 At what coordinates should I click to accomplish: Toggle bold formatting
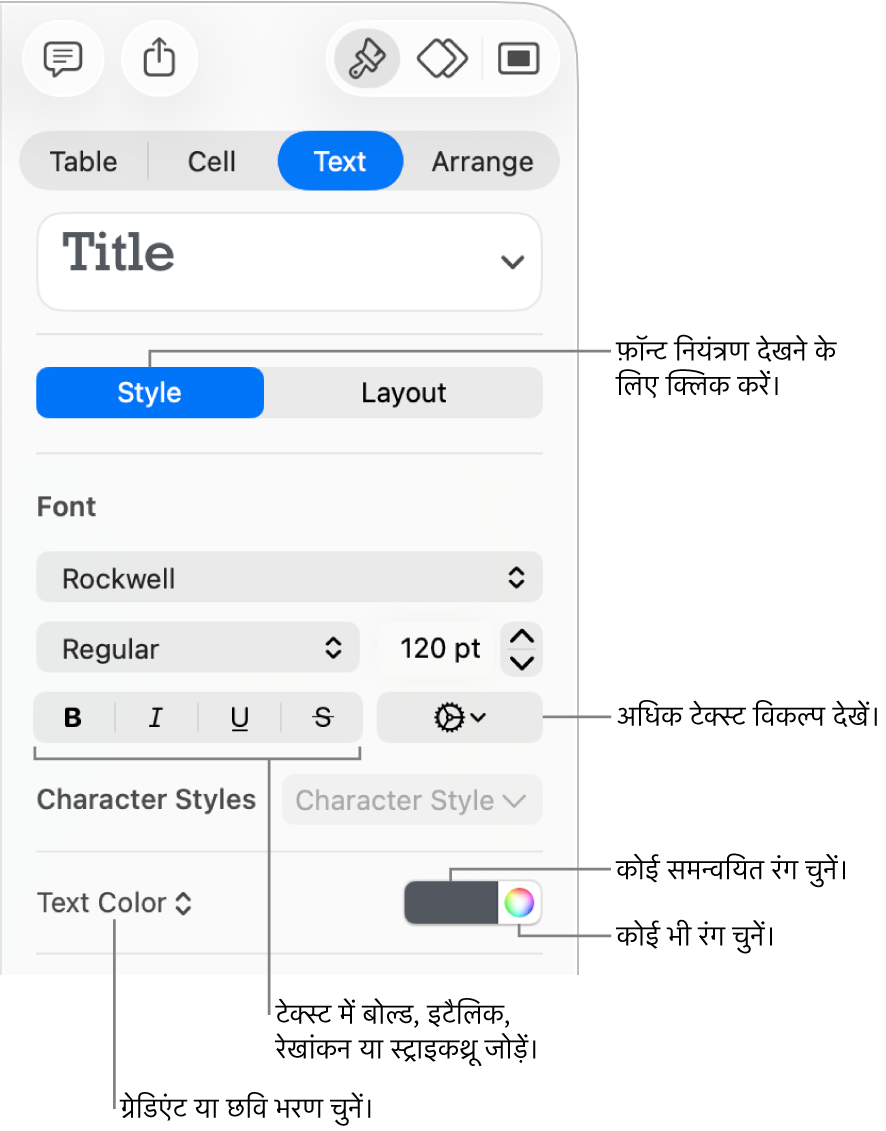73,717
